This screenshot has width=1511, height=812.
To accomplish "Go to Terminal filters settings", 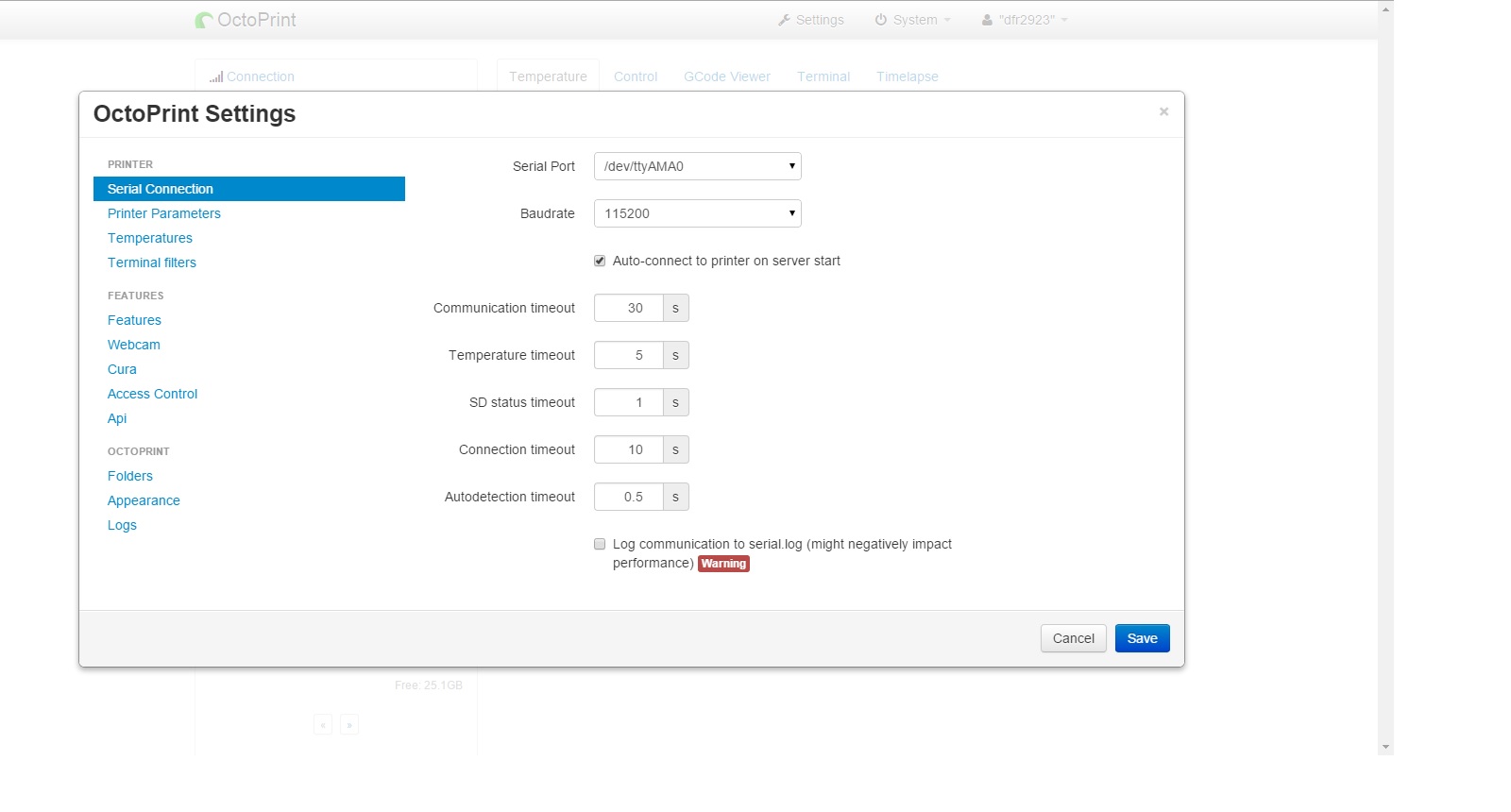I will click(152, 262).
